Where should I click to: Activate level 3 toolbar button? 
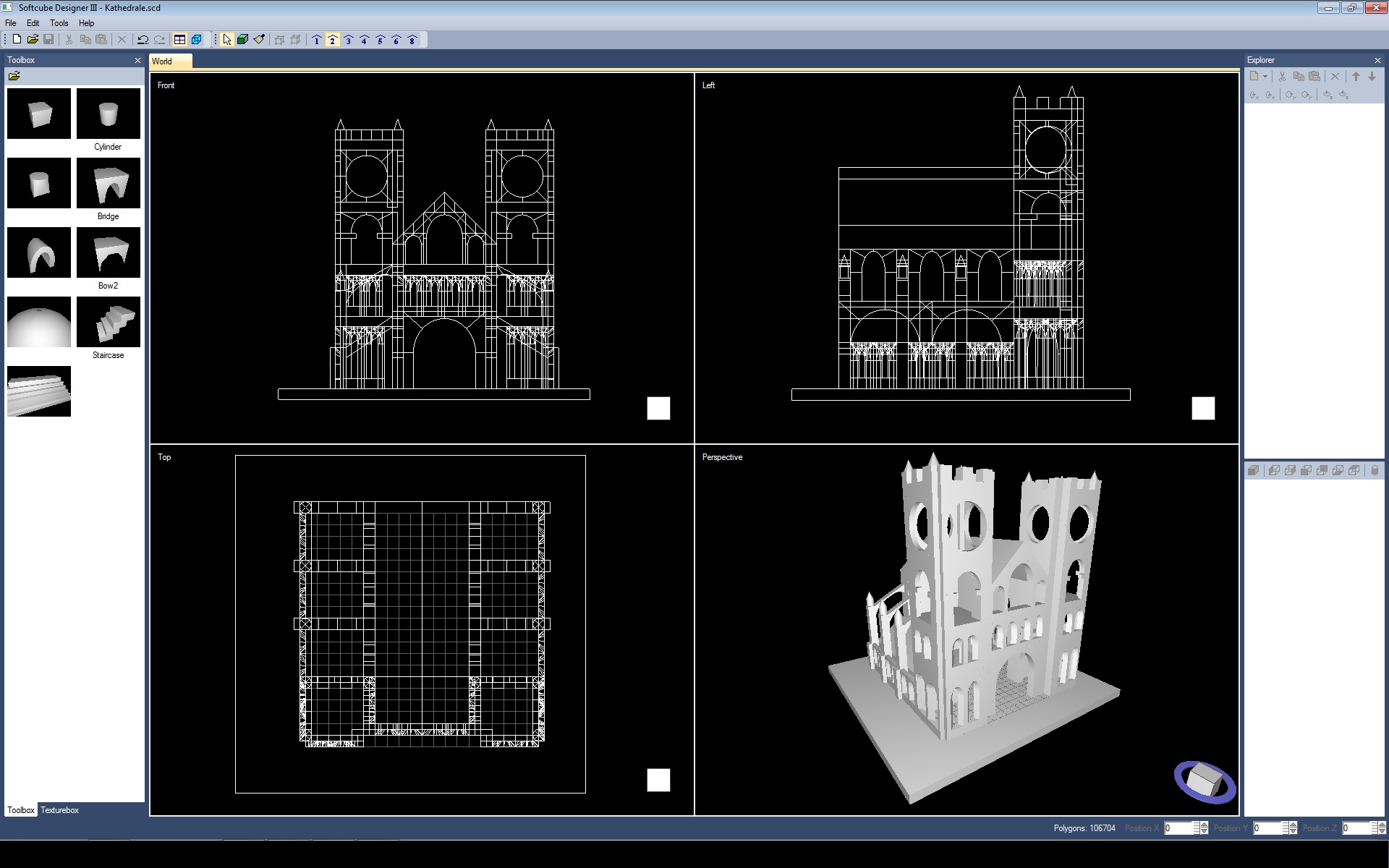click(348, 40)
